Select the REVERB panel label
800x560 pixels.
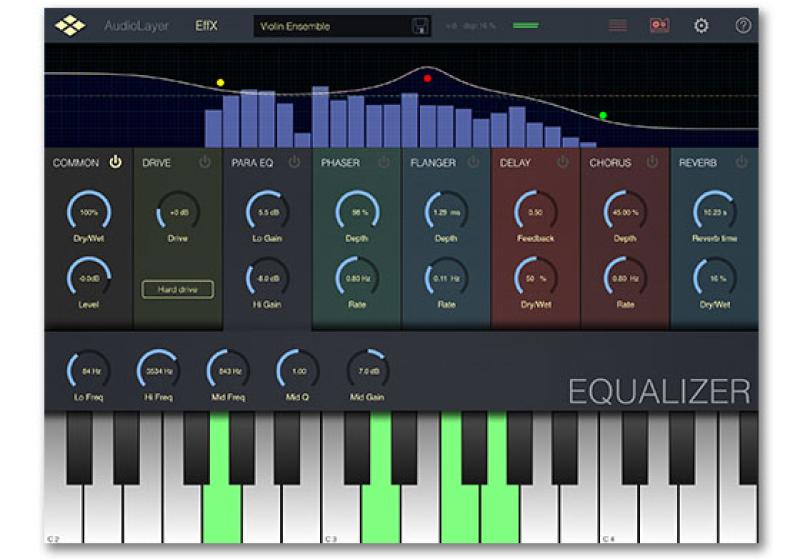[697, 163]
